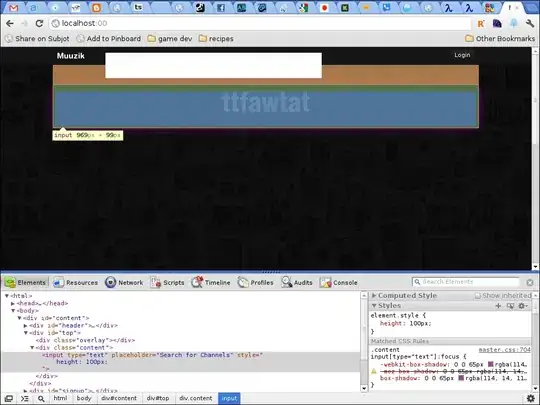The image size is (540, 405).
Task: Open the game dev bookmarks folder
Action: (170, 39)
